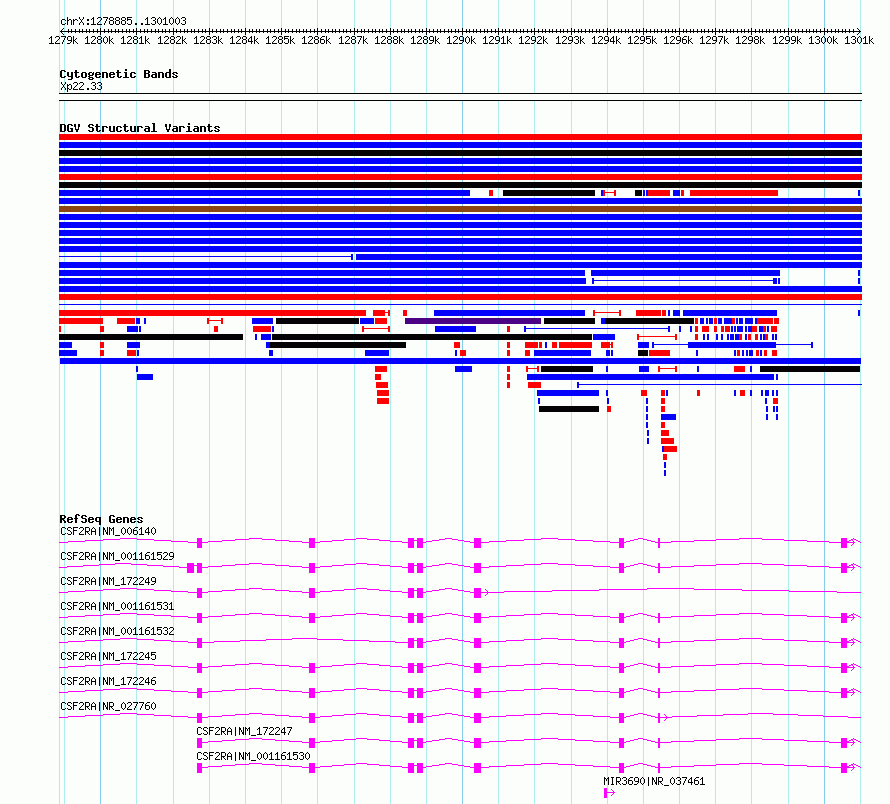
Task: Click the 1287k ruler label
Action: coord(352,40)
